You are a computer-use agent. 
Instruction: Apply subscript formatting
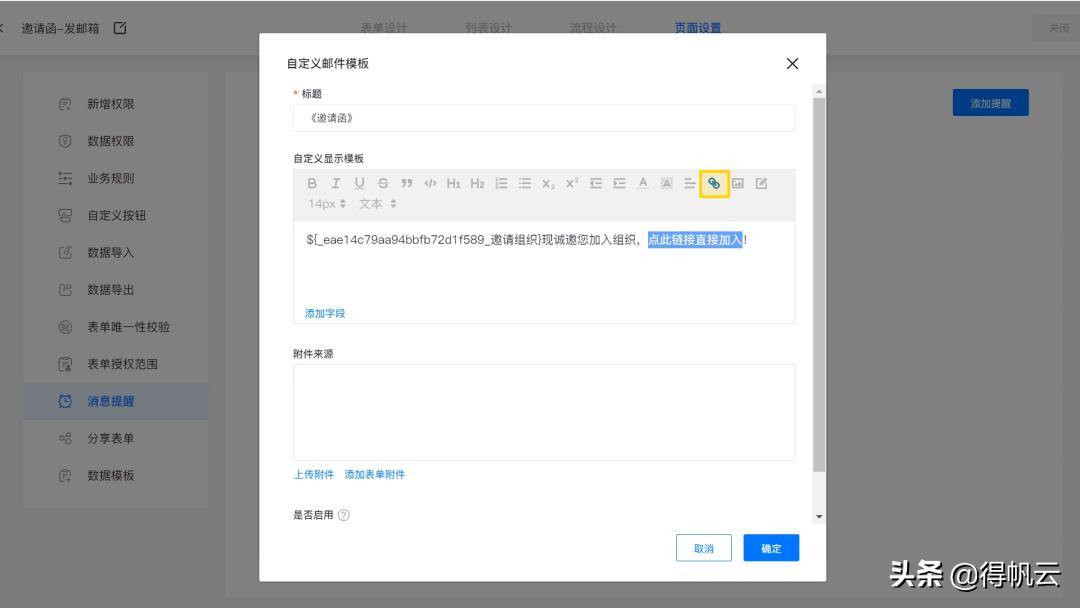pos(546,183)
